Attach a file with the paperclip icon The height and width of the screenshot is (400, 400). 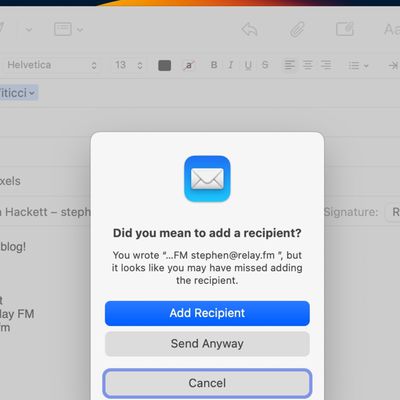pyautogui.click(x=297, y=30)
